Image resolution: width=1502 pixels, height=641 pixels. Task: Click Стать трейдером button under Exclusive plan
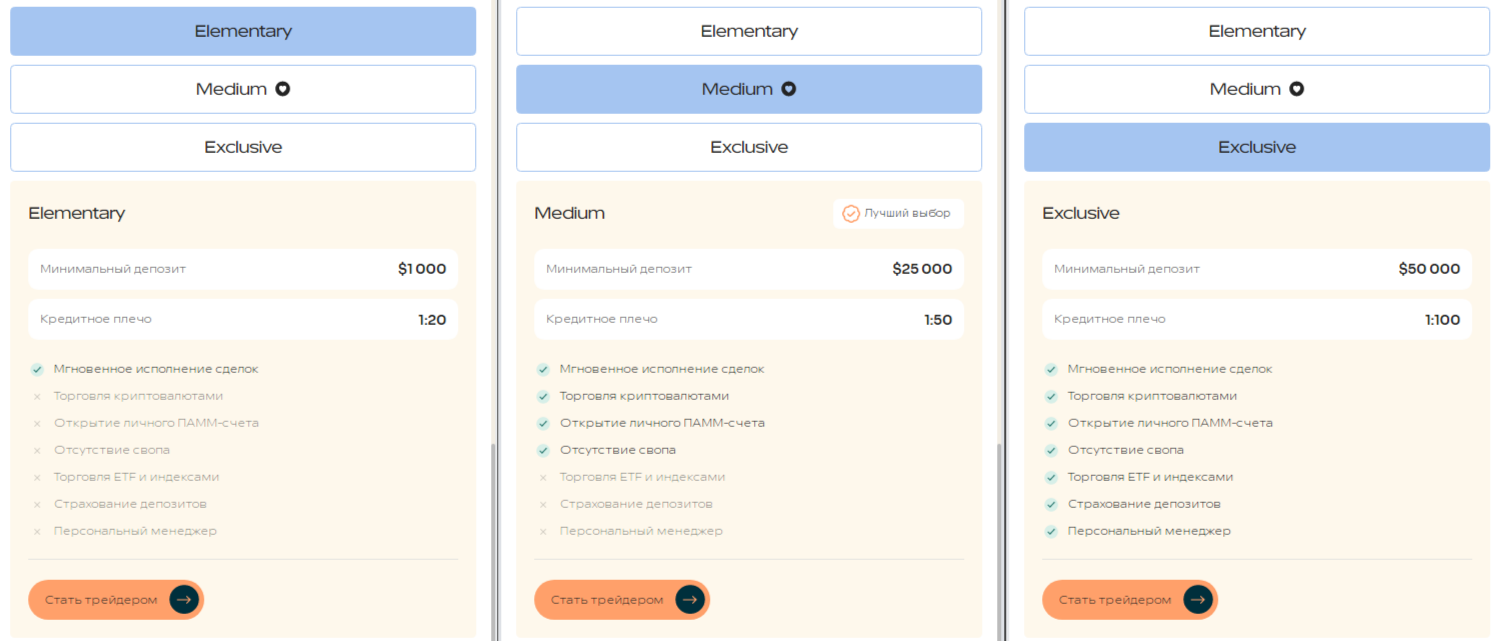point(1130,600)
